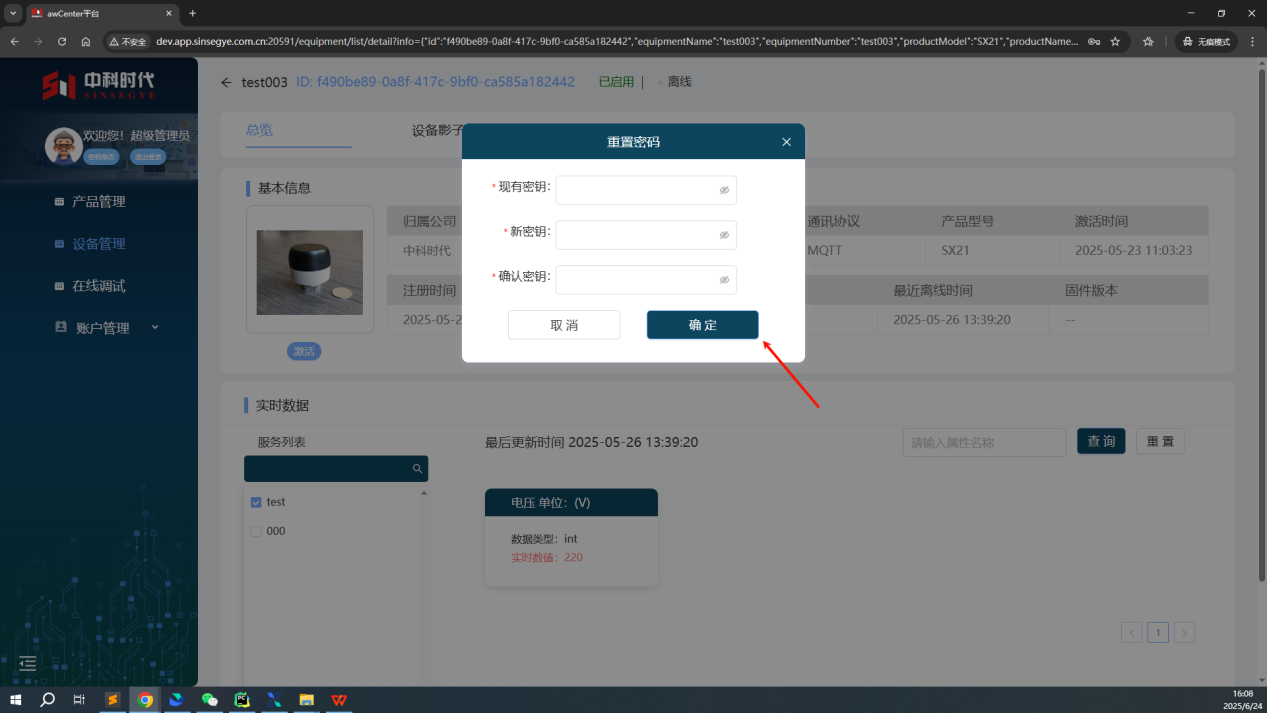Click browser home button
1267x713 pixels.
point(86,42)
